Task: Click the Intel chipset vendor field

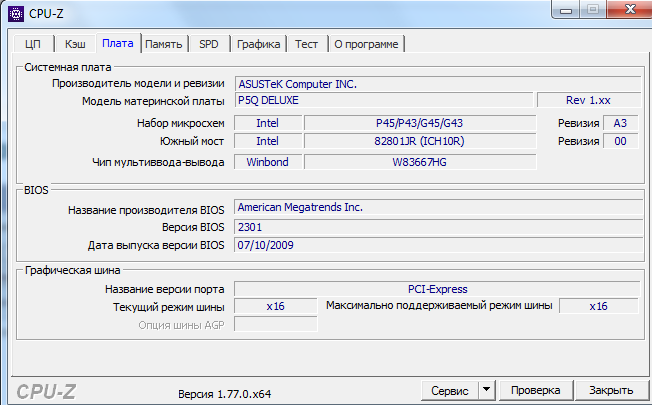Action: [268, 123]
